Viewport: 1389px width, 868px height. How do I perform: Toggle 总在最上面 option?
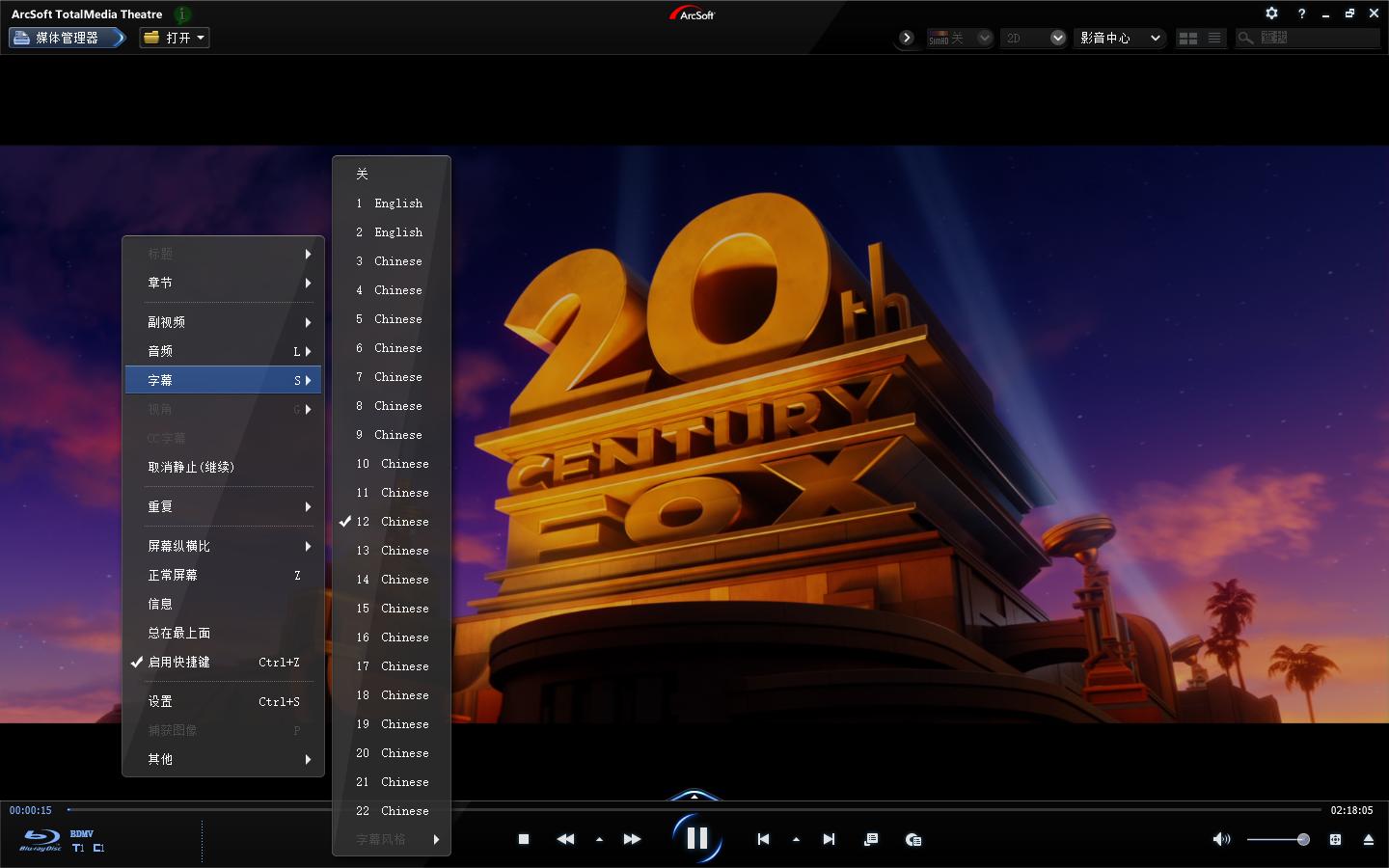coord(224,633)
